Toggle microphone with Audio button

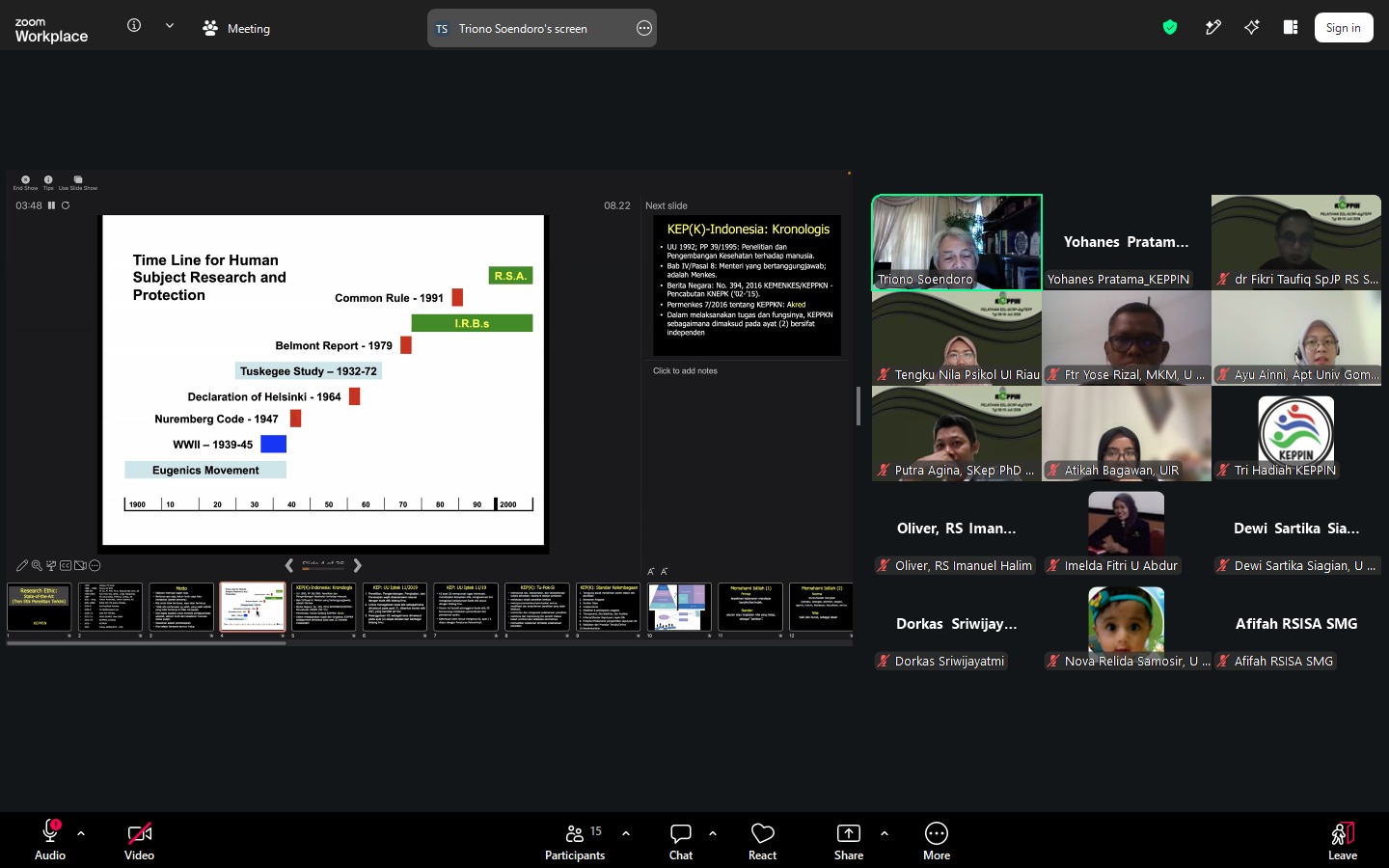(x=50, y=840)
